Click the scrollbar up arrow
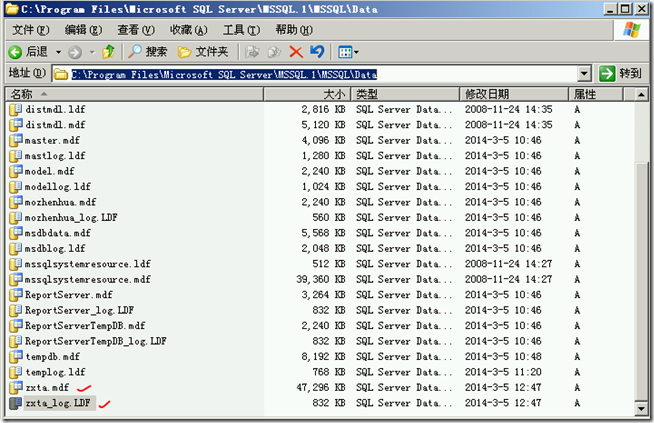Viewport: 654px width, 423px height. pyautogui.click(x=641, y=95)
